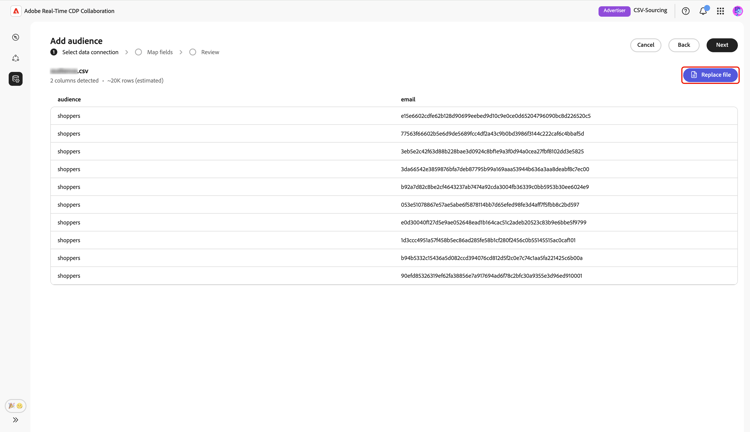Click the email hash starting '1d3ccc49'
The width and height of the screenshot is (750, 432).
pos(488,240)
